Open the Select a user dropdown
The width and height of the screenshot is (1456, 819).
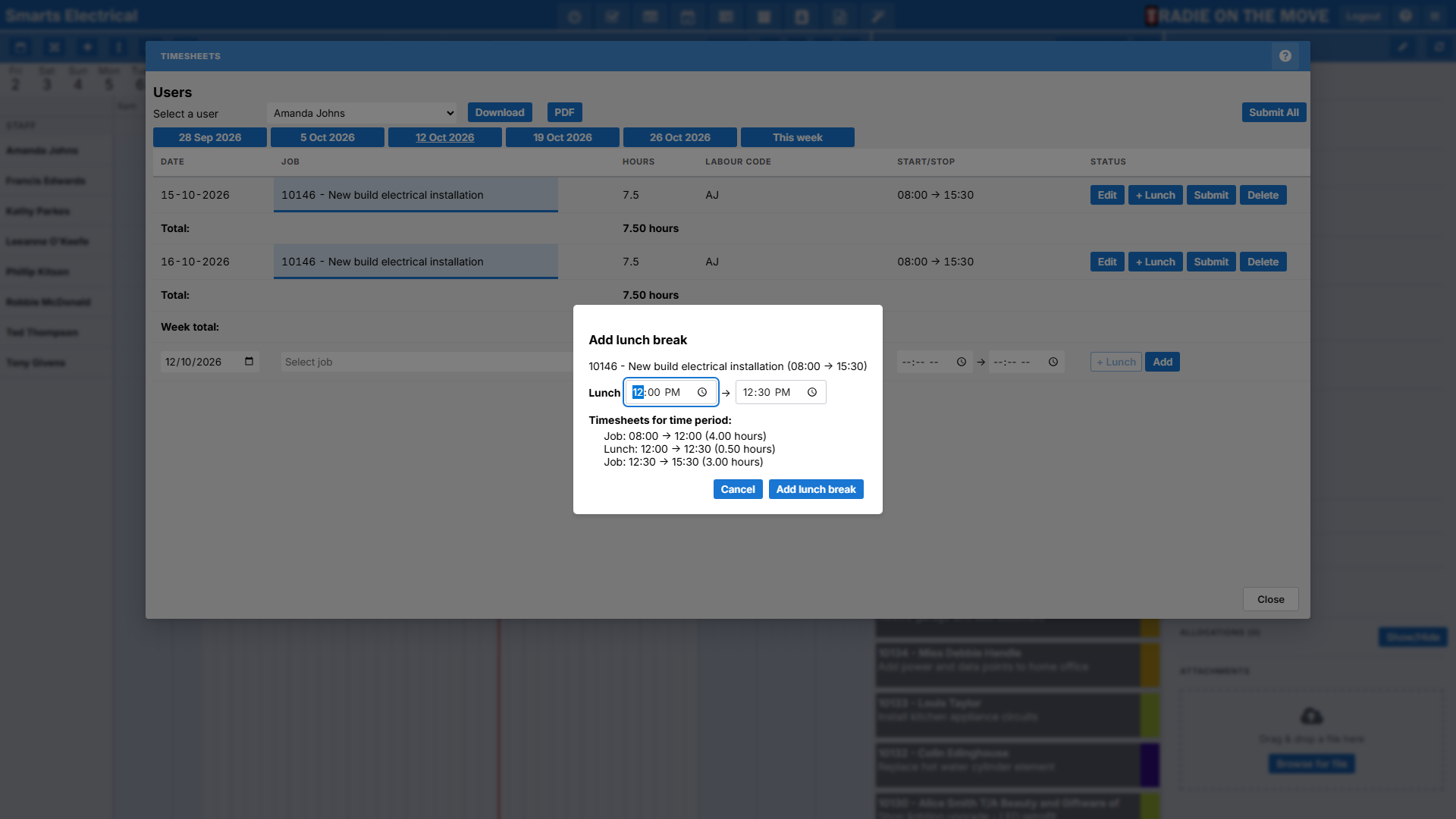pos(361,113)
